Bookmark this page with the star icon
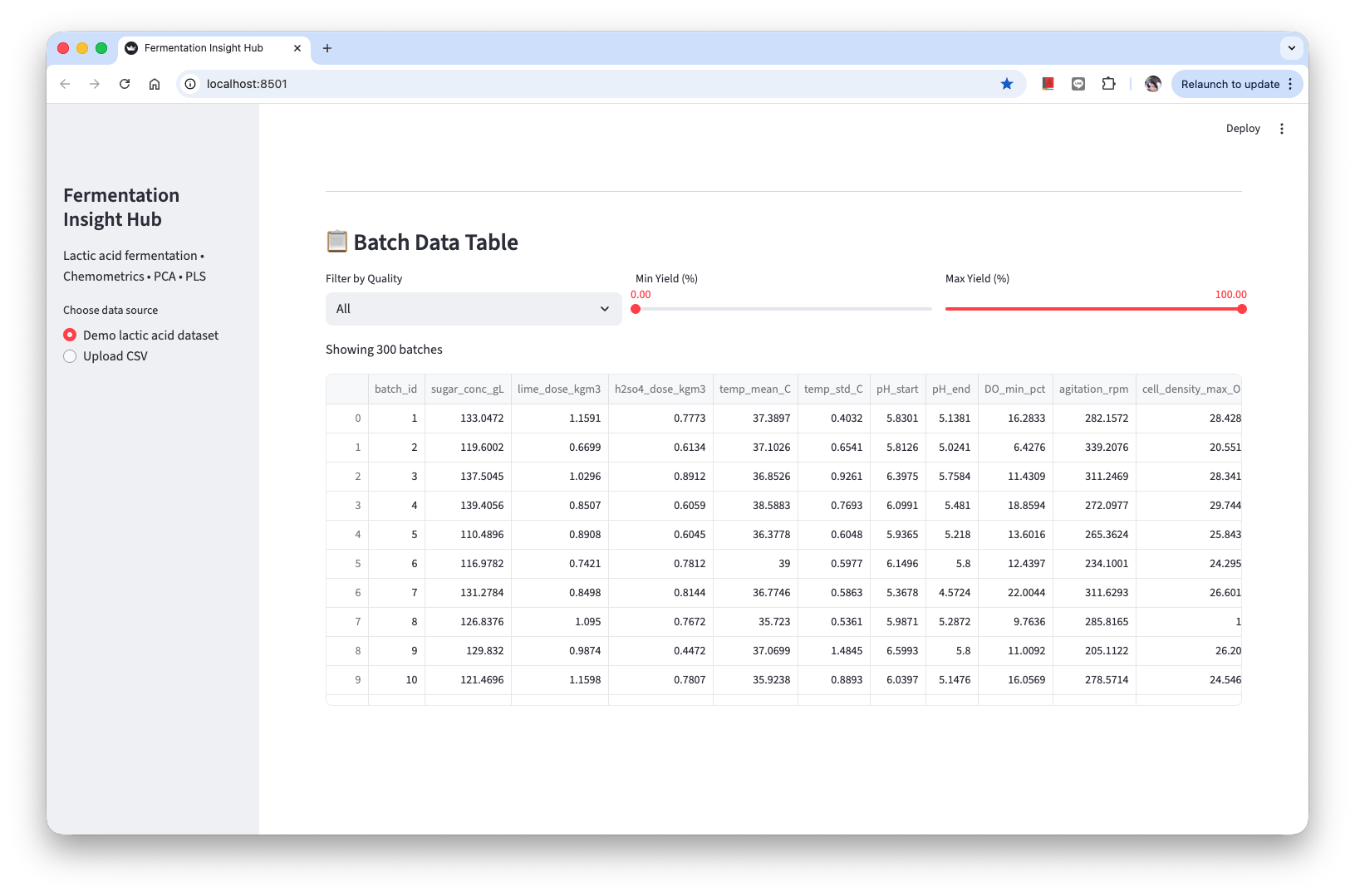The width and height of the screenshot is (1355, 896). 1007,84
